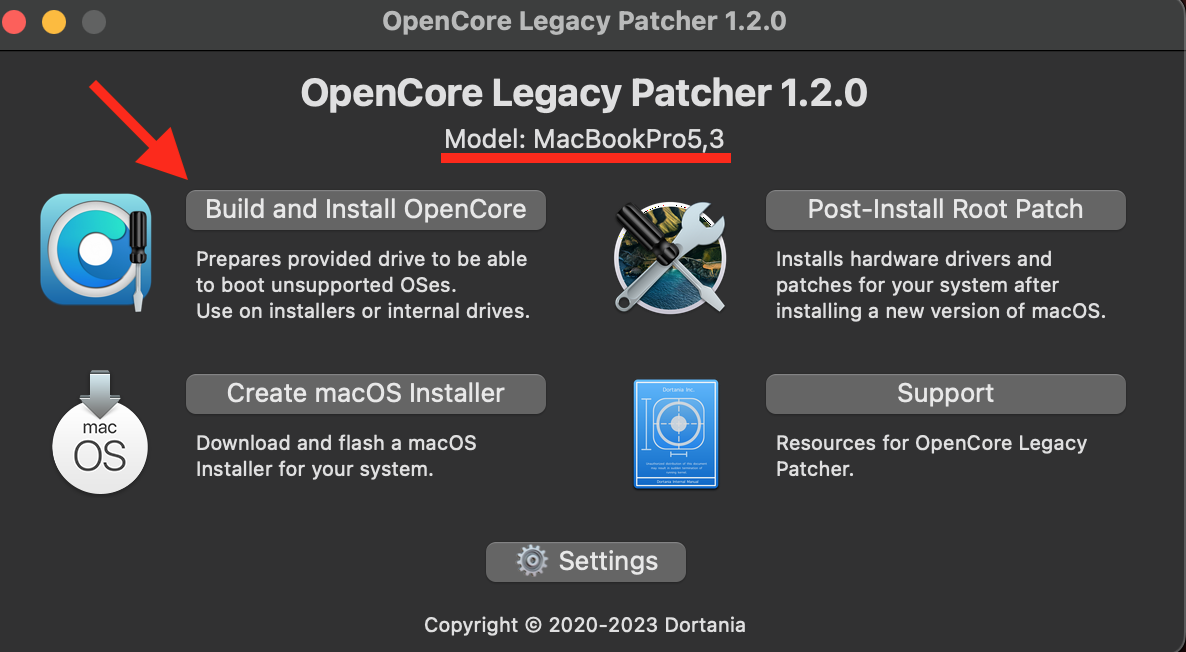The image size is (1186, 652).
Task: Minimize the window with the yellow button
Action: tap(55, 21)
